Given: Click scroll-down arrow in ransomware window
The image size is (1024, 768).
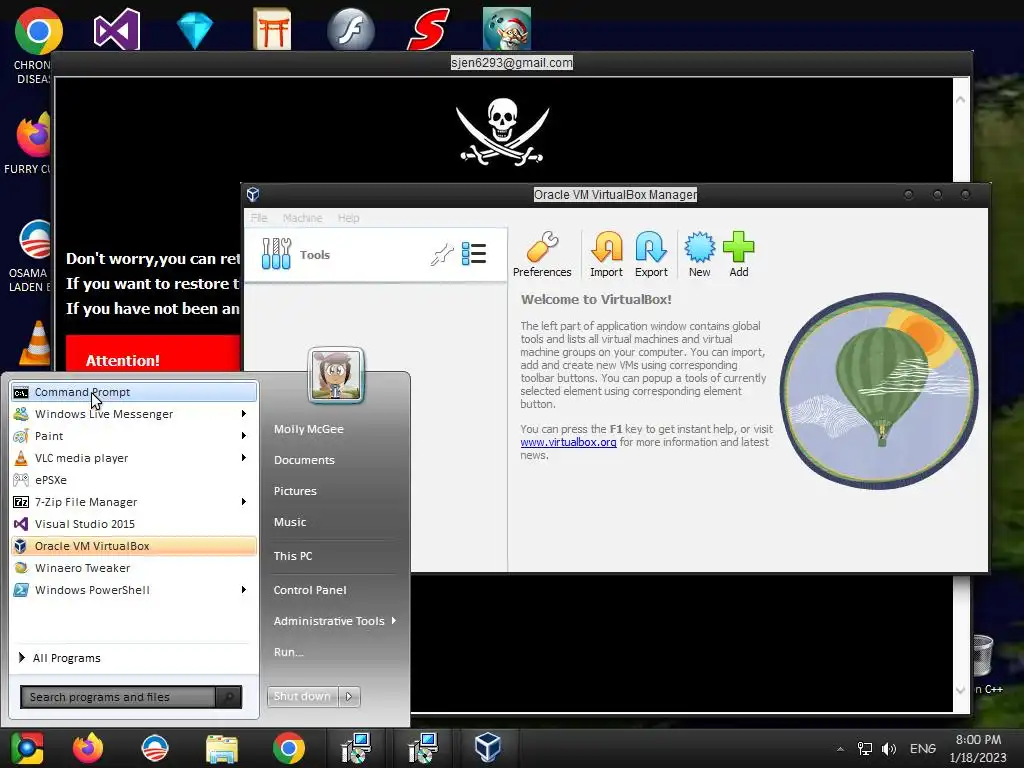Looking at the screenshot, I should click(961, 690).
